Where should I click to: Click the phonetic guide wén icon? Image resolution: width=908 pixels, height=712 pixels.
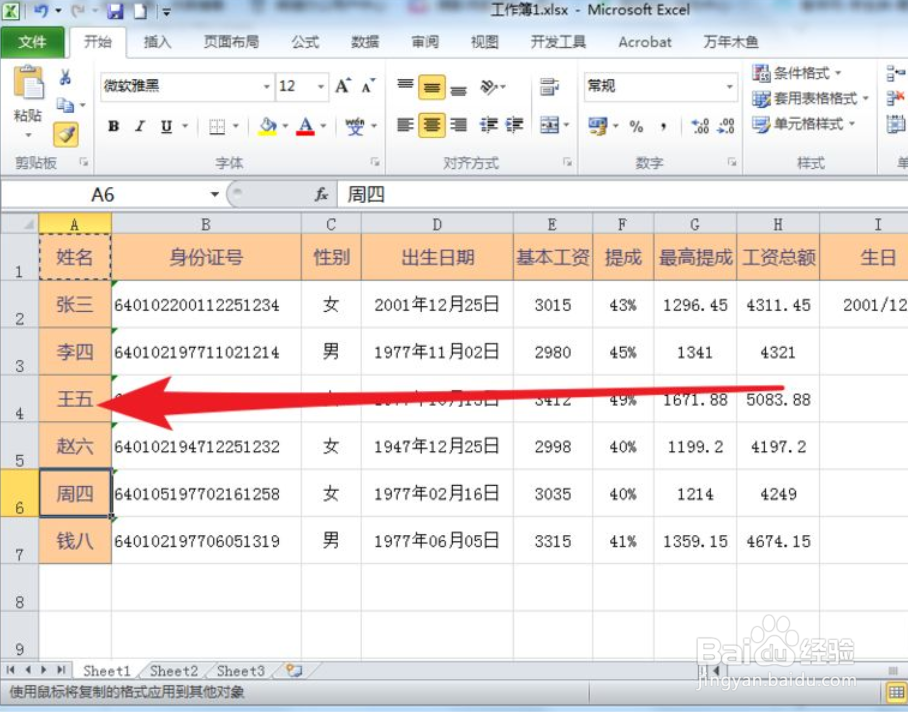[354, 126]
